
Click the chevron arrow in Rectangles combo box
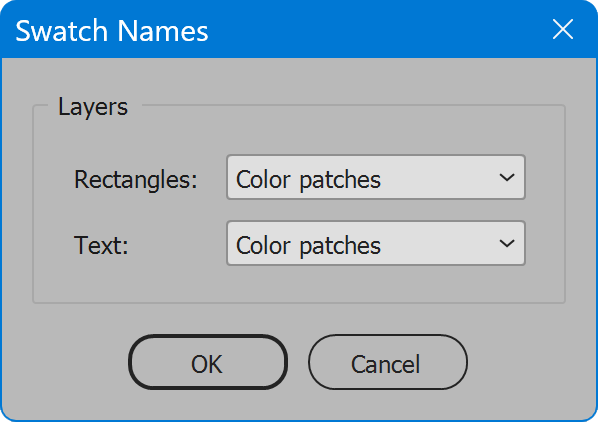[x=507, y=177]
